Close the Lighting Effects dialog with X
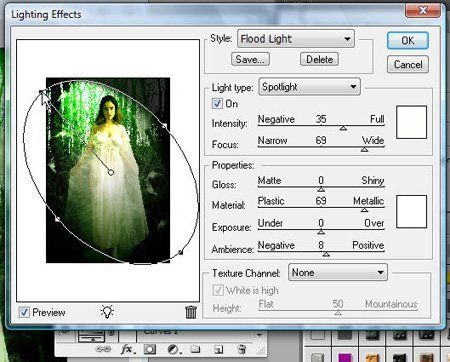The width and height of the screenshot is (450, 362). (x=423, y=11)
